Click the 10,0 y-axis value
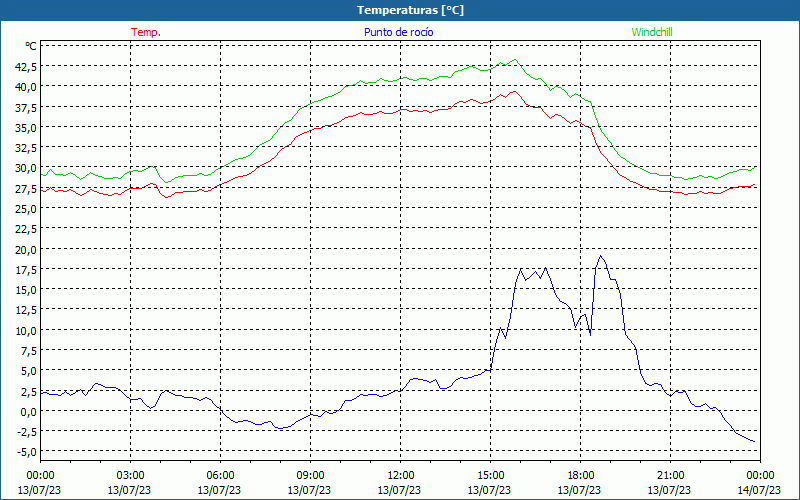This screenshot has height=500, width=800. point(26,330)
